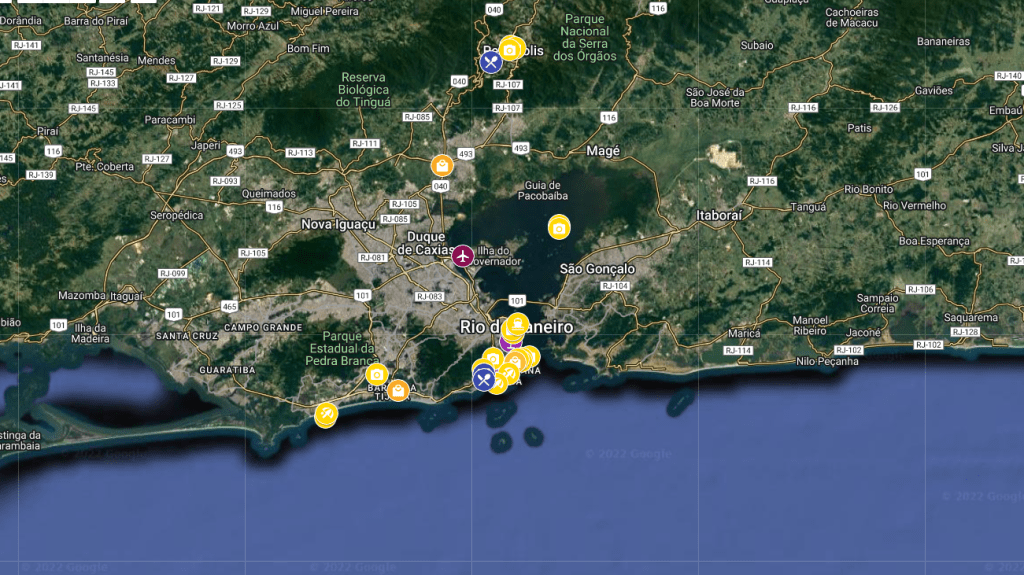
Task: Click the Maricá town label
Action: pyautogui.click(x=745, y=332)
